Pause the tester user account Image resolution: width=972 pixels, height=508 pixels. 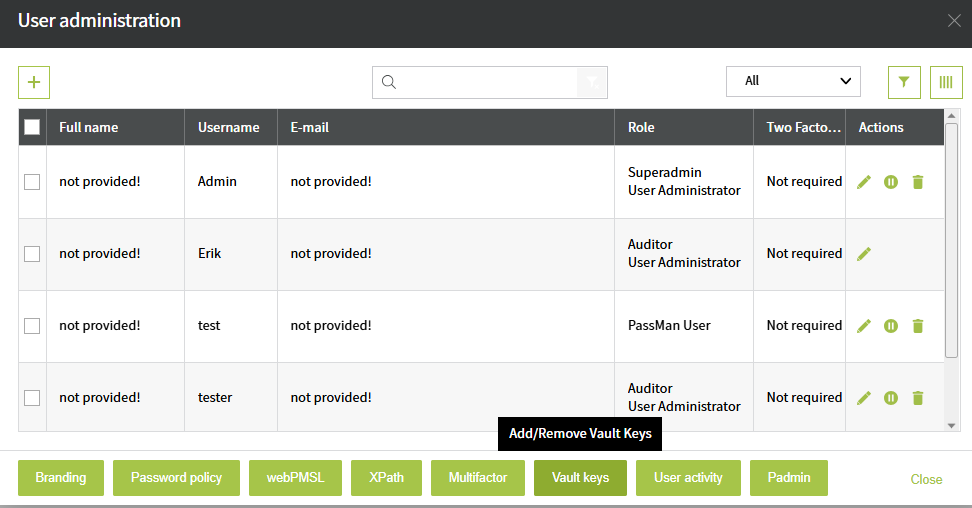click(x=891, y=398)
